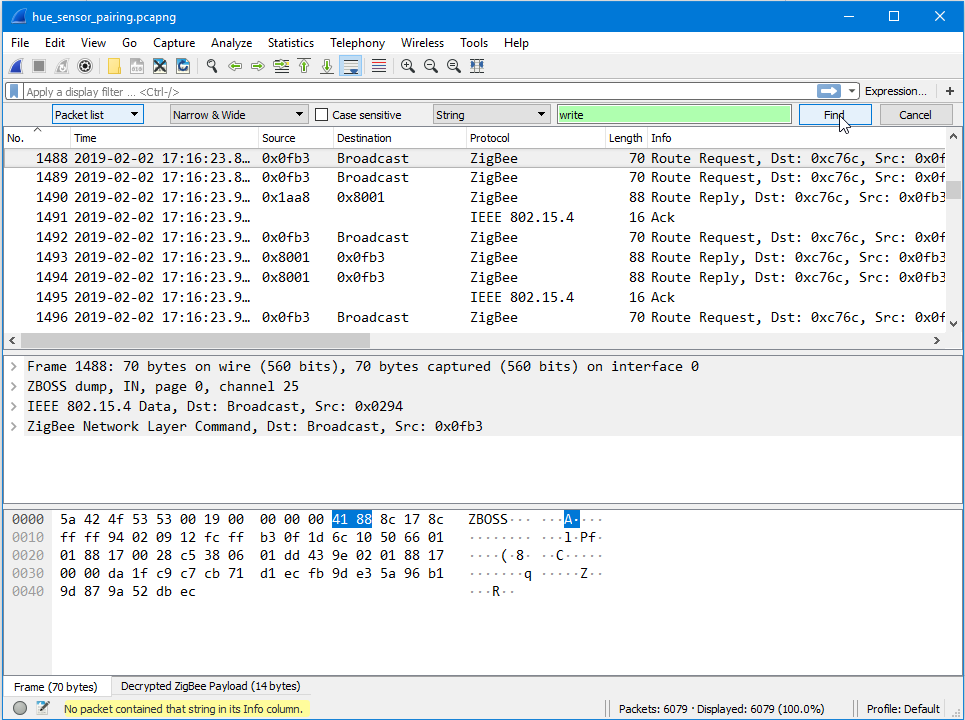This screenshot has height=720, width=965.
Task: Open the display filter history dropdown arrow
Action: 852,91
